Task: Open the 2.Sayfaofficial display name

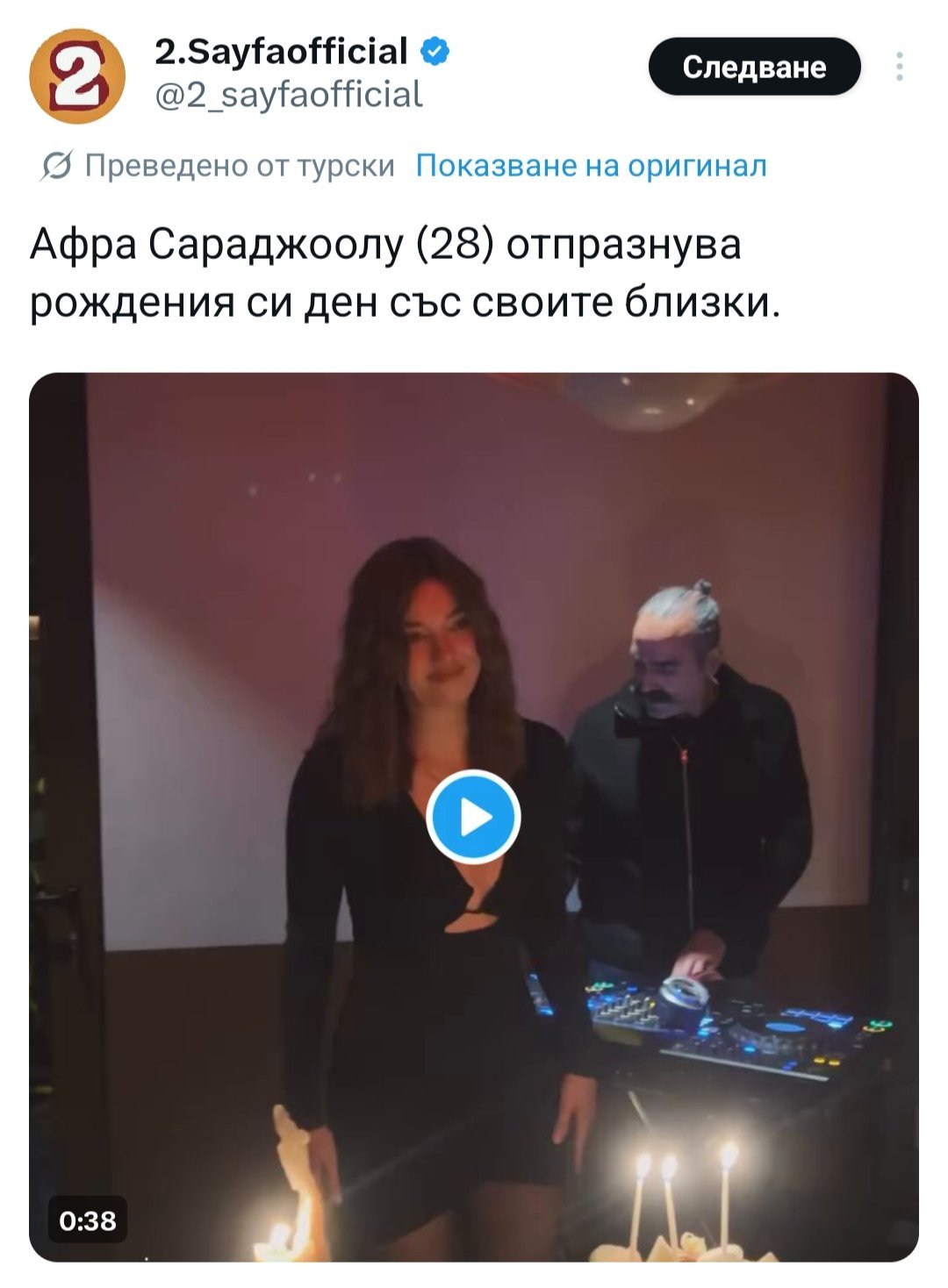Action: pyautogui.click(x=281, y=51)
